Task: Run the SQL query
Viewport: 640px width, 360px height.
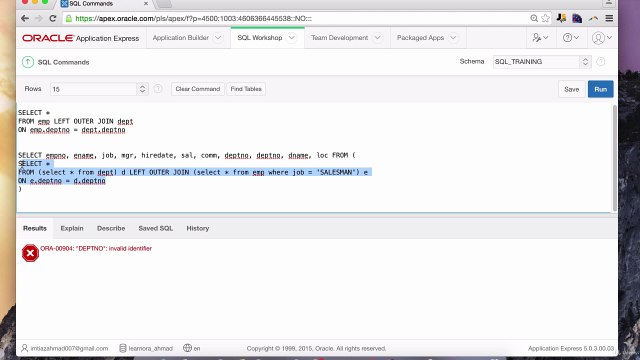Action: click(600, 89)
